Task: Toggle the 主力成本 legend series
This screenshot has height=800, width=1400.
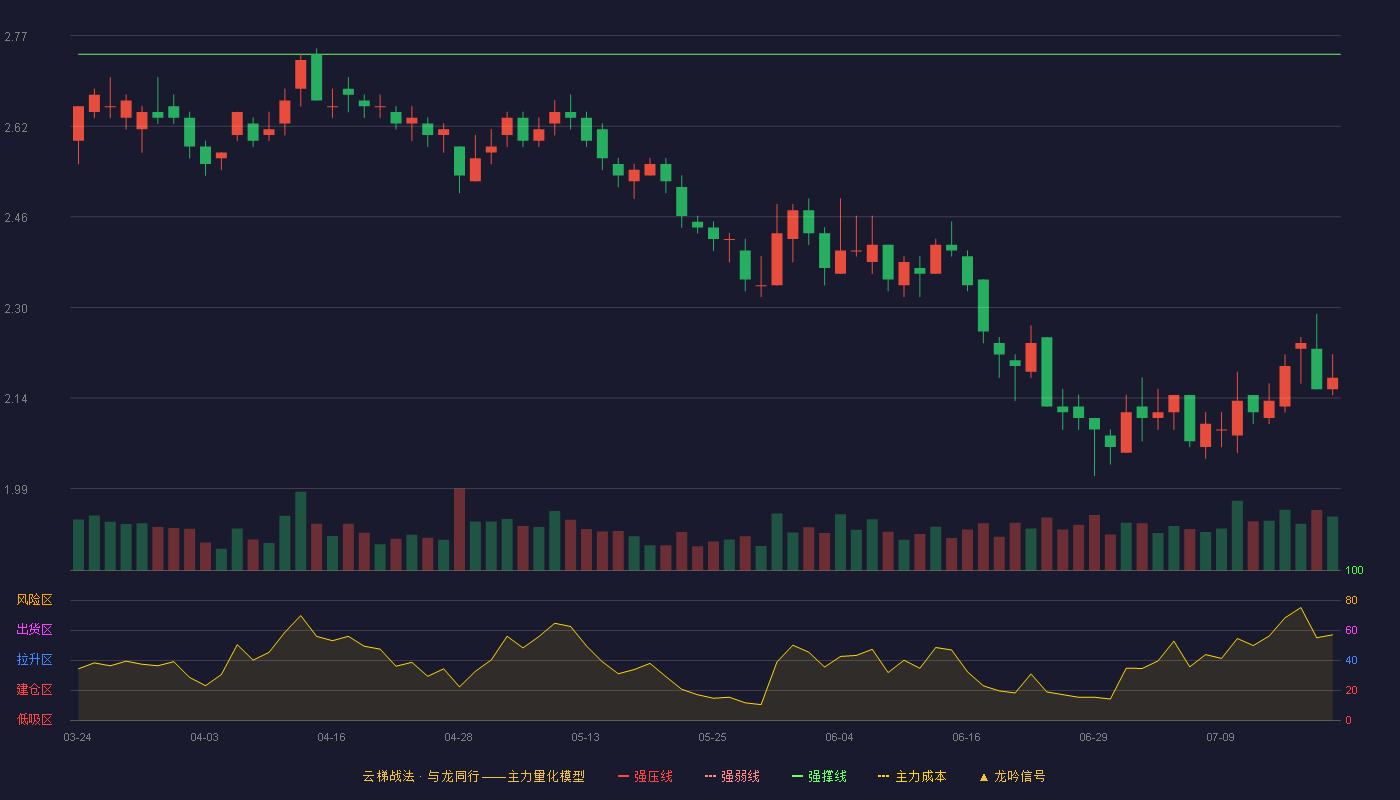Action: (912, 776)
